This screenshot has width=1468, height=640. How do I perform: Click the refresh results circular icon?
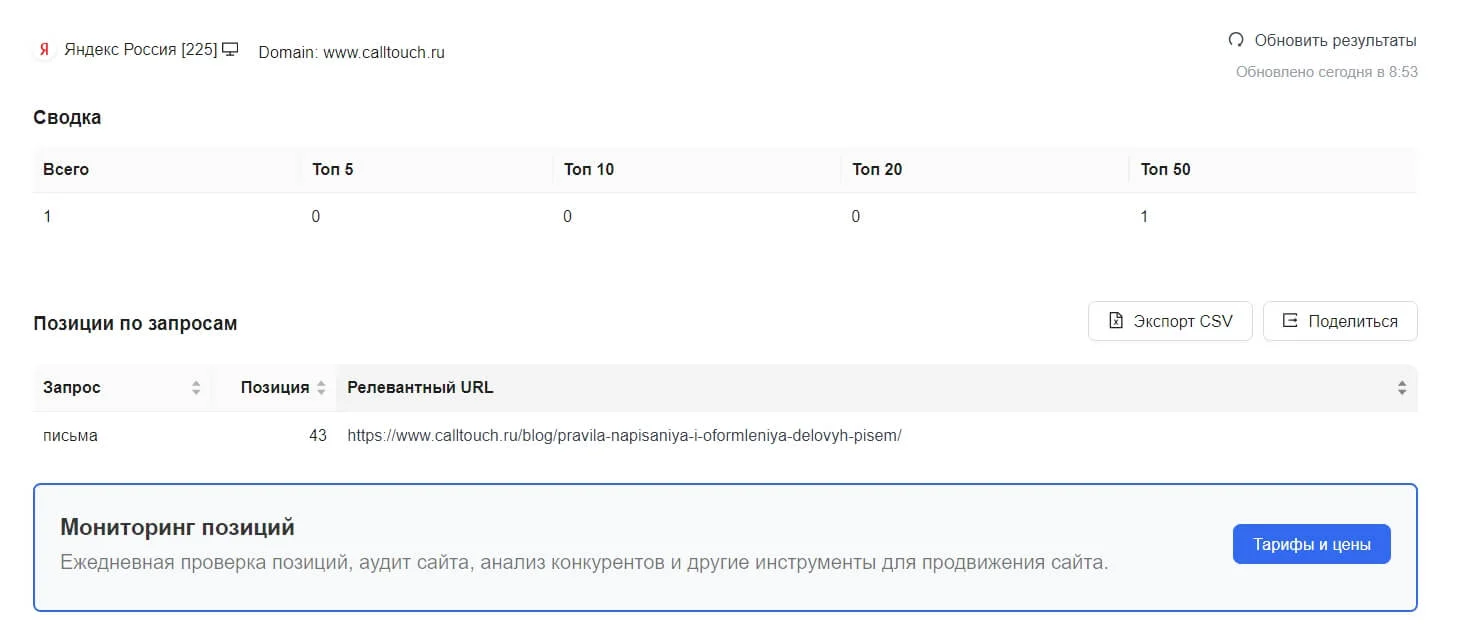tap(1236, 41)
